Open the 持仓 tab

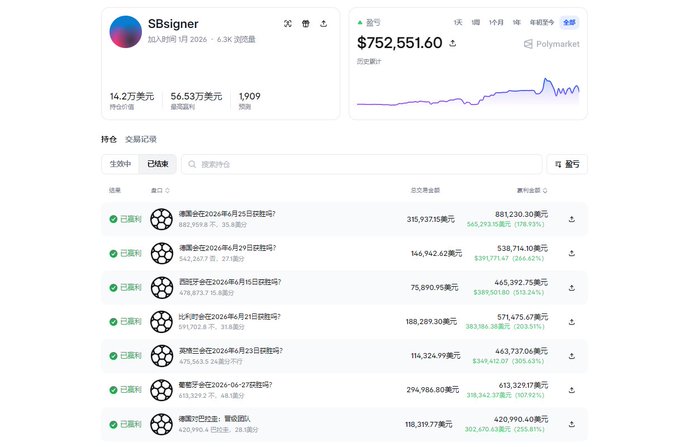coord(109,139)
